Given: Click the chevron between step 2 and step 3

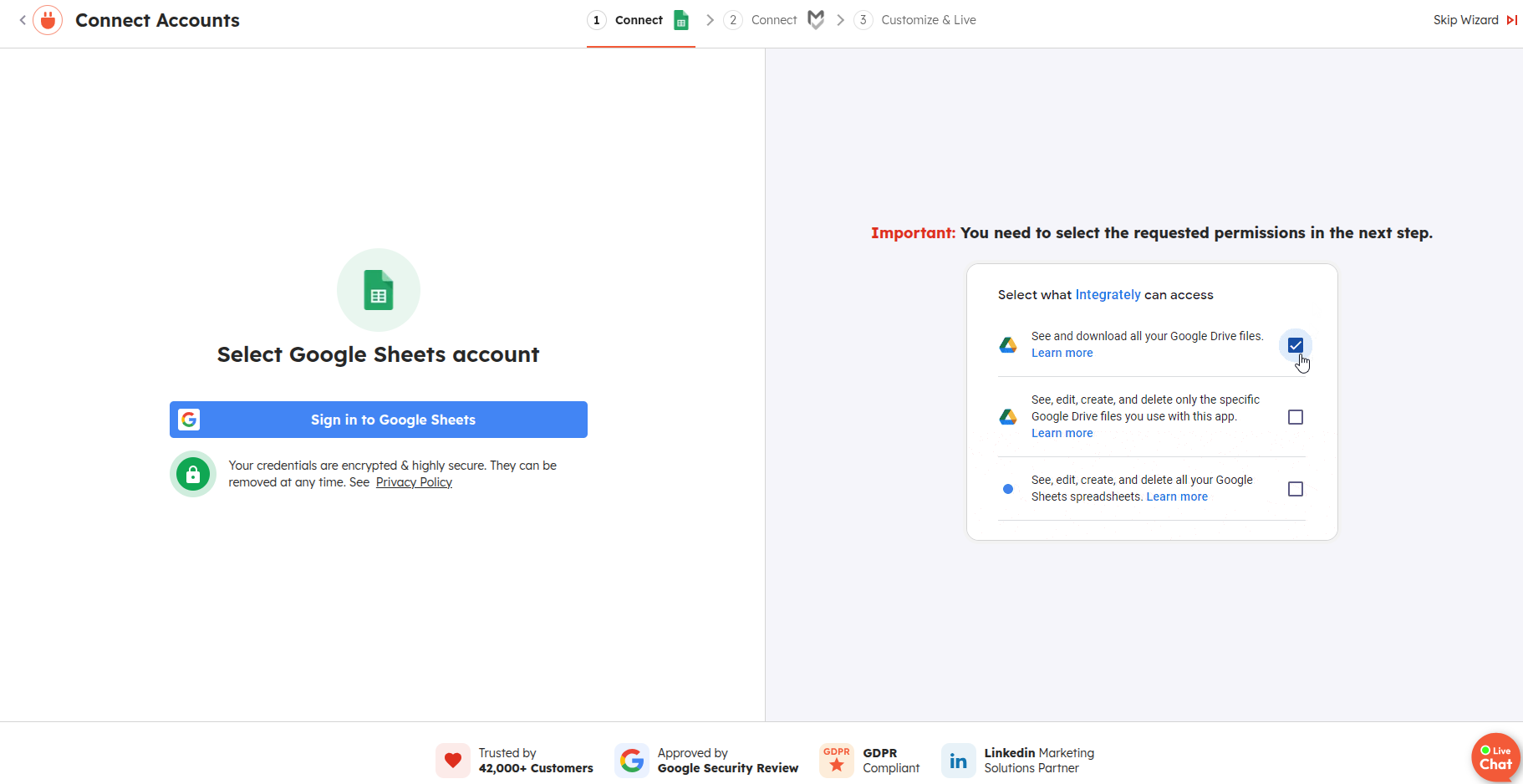Looking at the screenshot, I should 840,20.
